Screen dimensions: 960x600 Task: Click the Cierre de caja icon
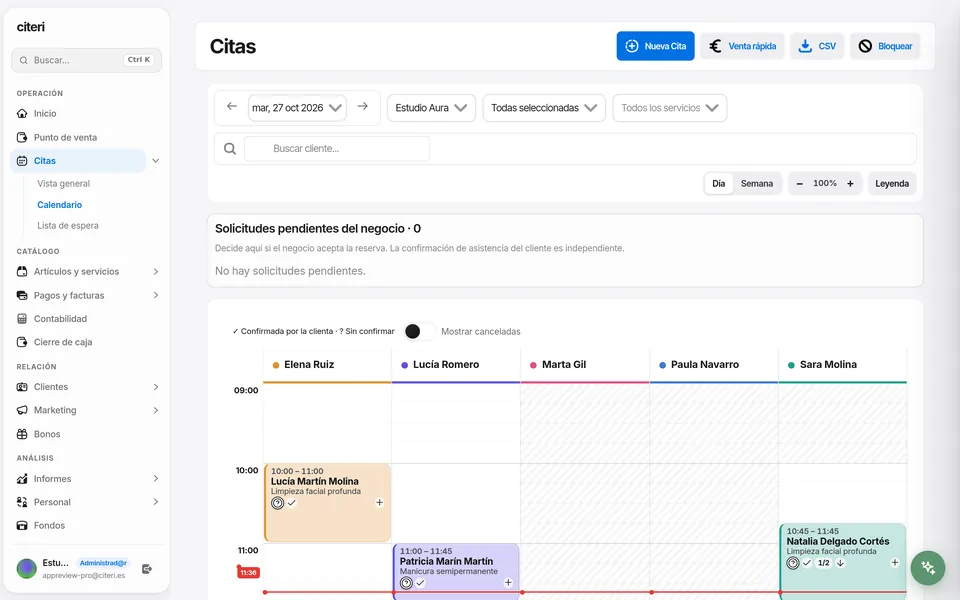tap(22, 342)
